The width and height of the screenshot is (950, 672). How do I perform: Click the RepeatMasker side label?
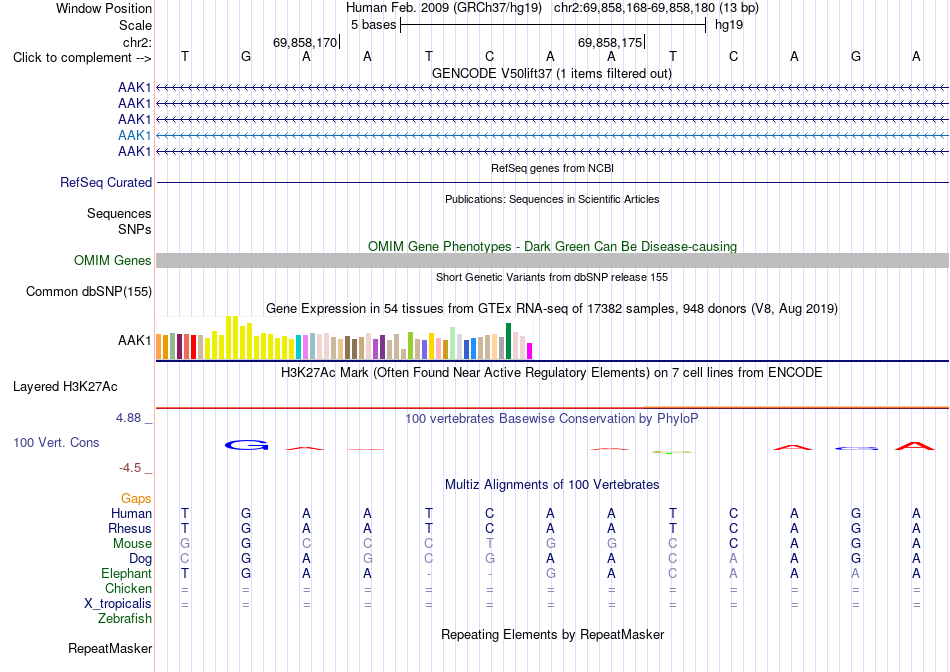[x=110, y=648]
